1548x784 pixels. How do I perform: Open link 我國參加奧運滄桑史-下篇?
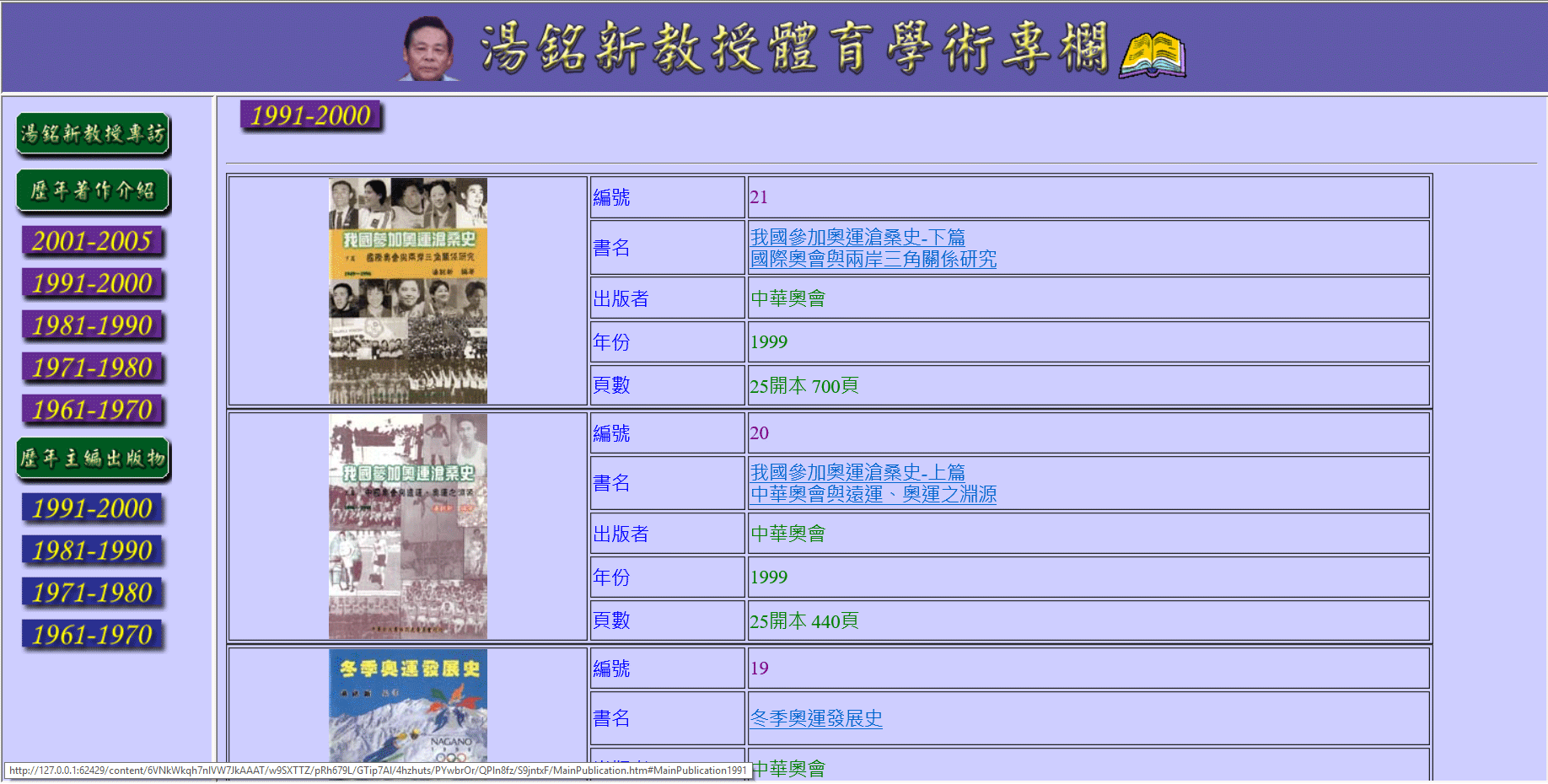(x=857, y=238)
